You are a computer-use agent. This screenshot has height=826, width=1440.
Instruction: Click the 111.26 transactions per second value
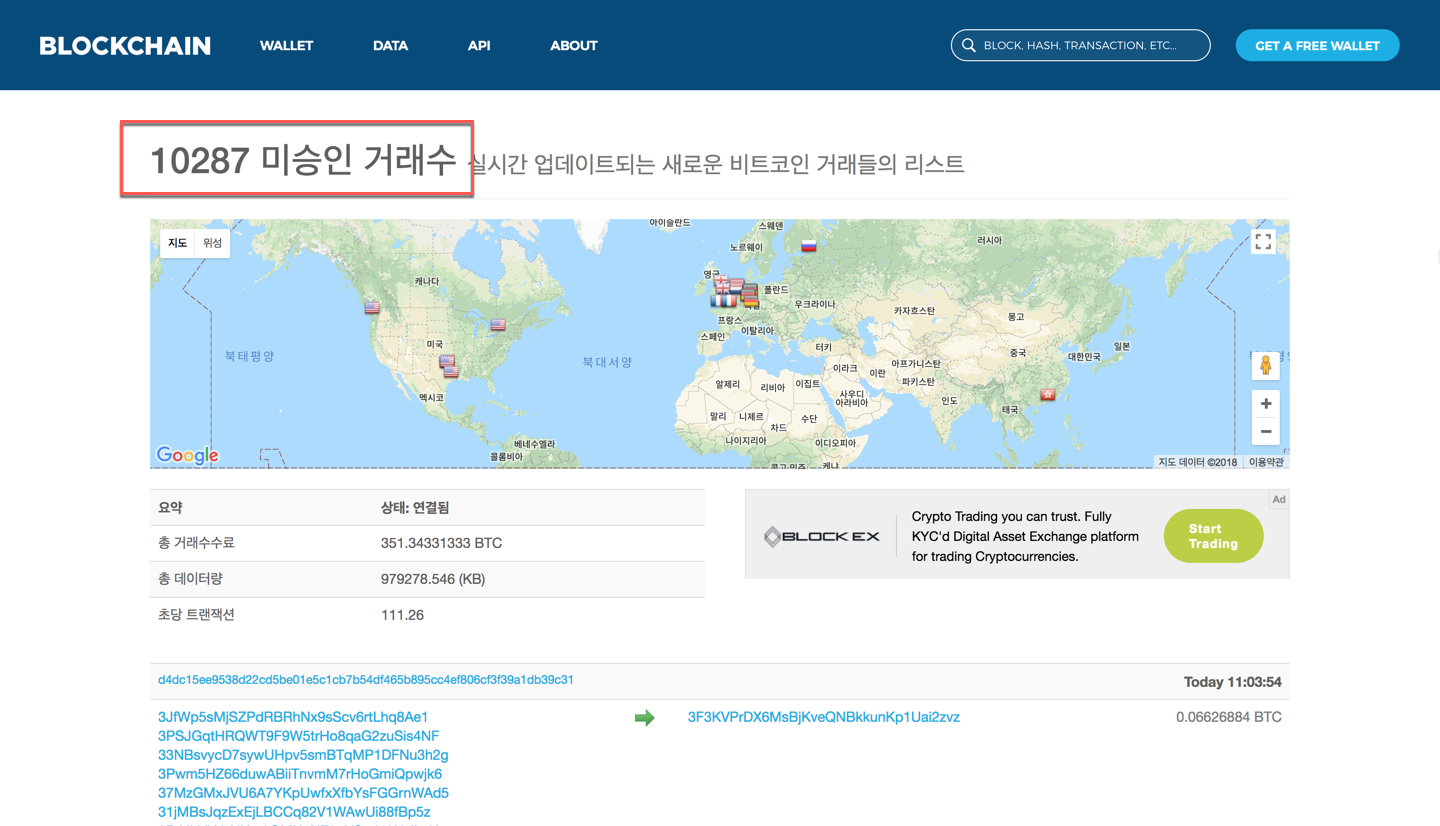tap(403, 615)
